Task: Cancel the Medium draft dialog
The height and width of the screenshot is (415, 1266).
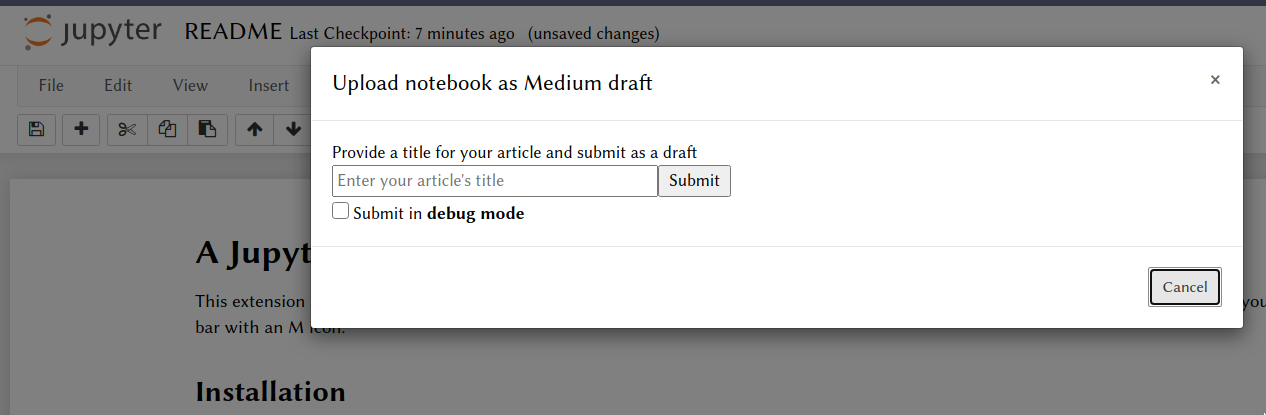Action: coord(1185,287)
